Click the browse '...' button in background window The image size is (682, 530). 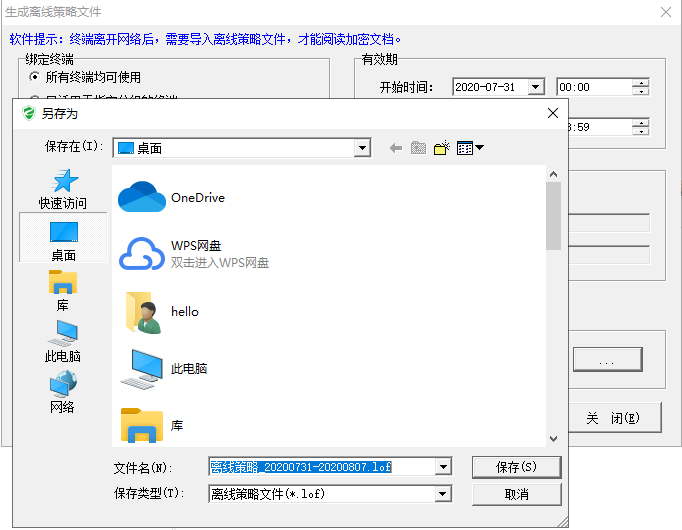point(607,359)
